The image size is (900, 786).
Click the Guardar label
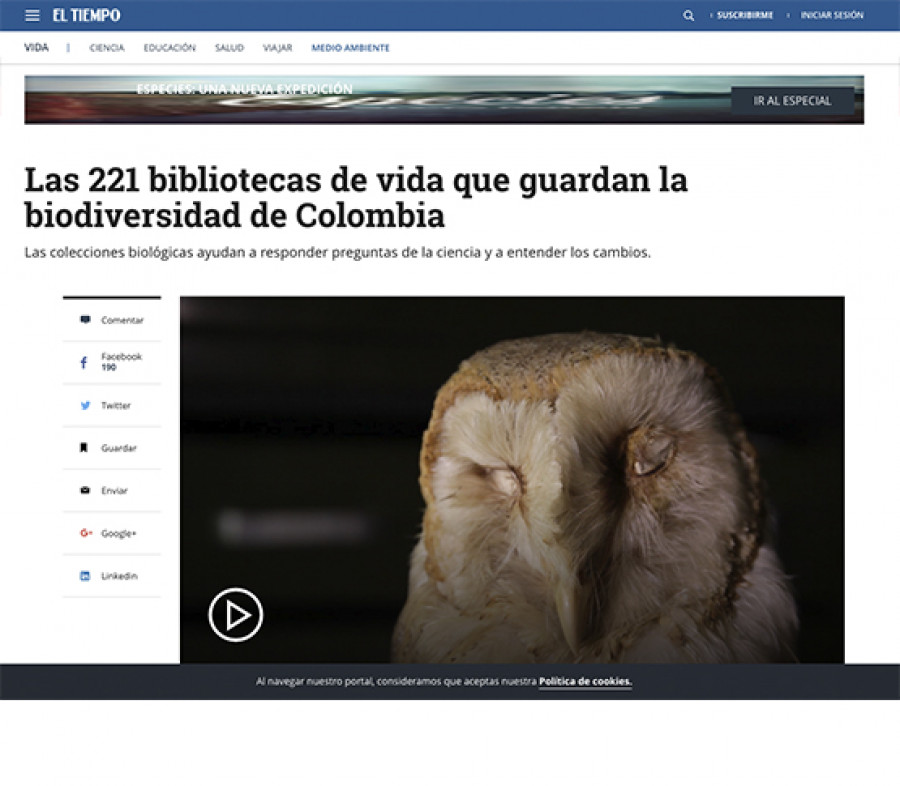[119, 448]
